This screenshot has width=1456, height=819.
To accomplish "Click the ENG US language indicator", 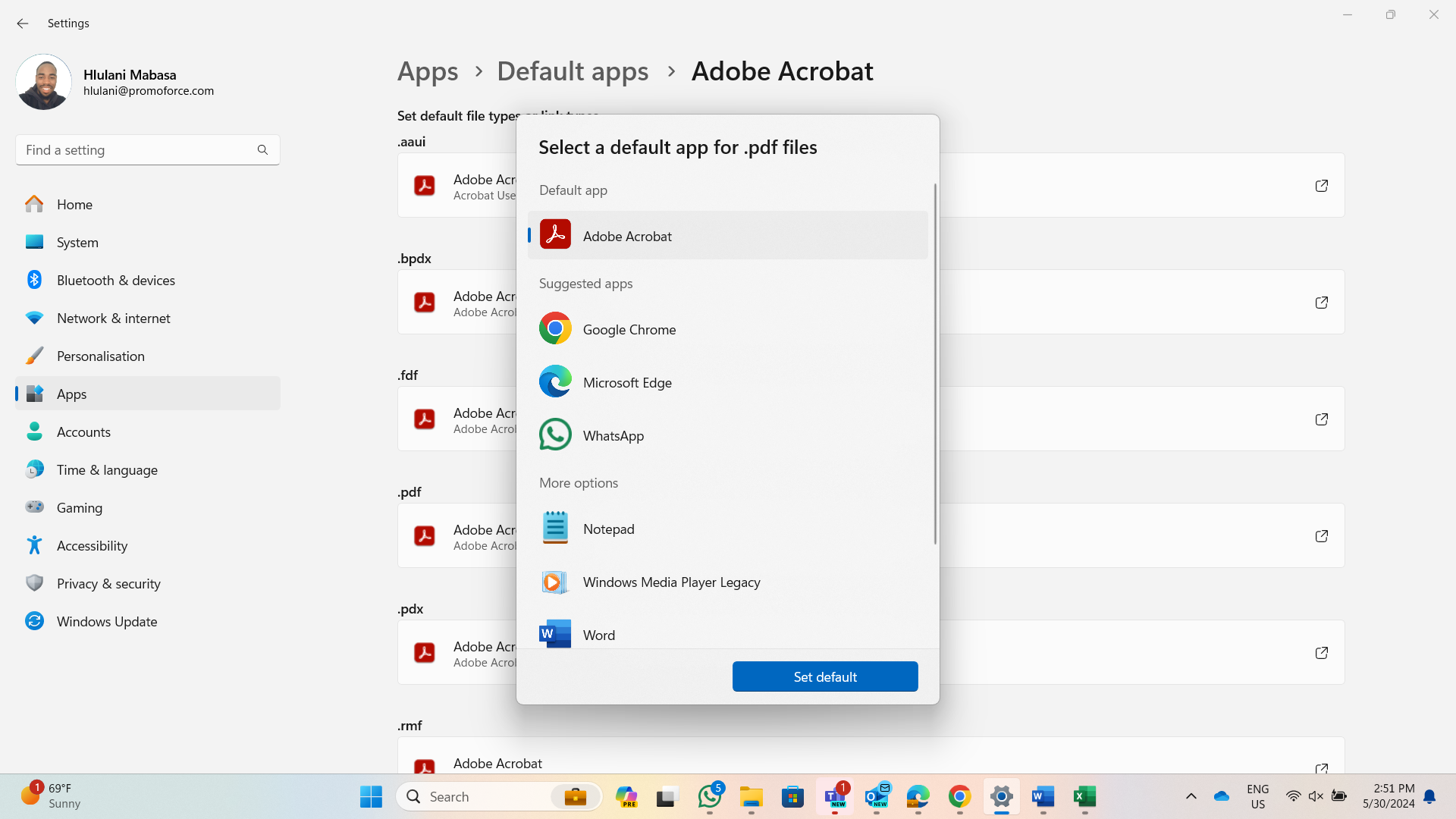I will (1257, 796).
